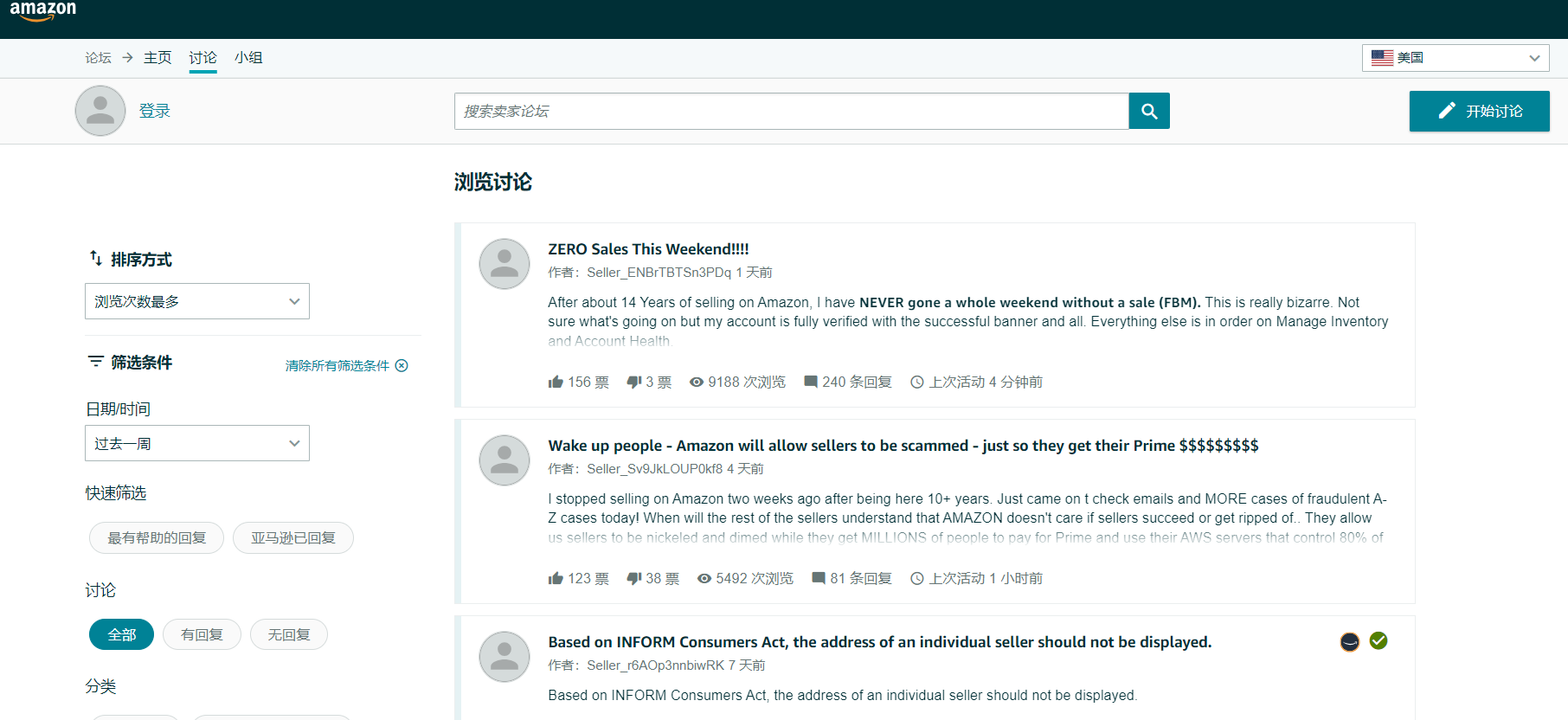Click thumbs-up icon on Wake up people post
The width and height of the screenshot is (1568, 720).
[556, 578]
